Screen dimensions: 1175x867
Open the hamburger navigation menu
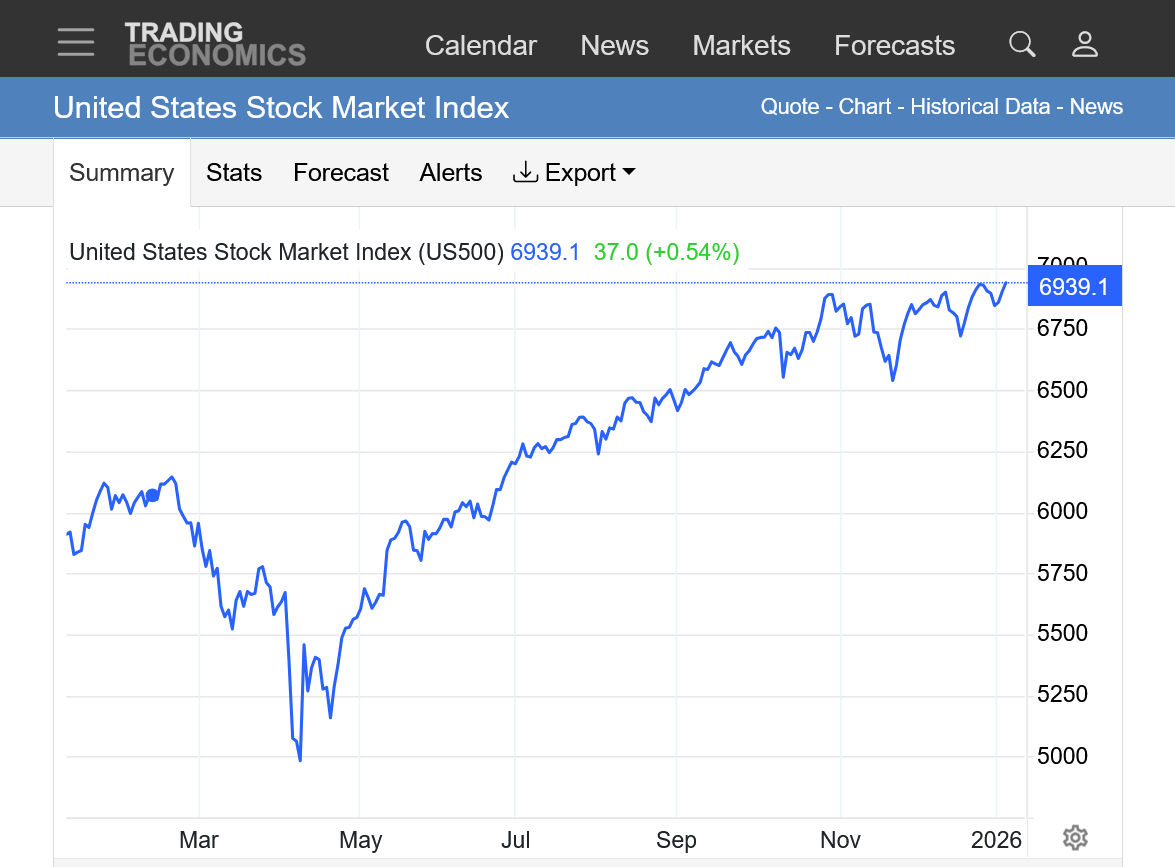(76, 43)
